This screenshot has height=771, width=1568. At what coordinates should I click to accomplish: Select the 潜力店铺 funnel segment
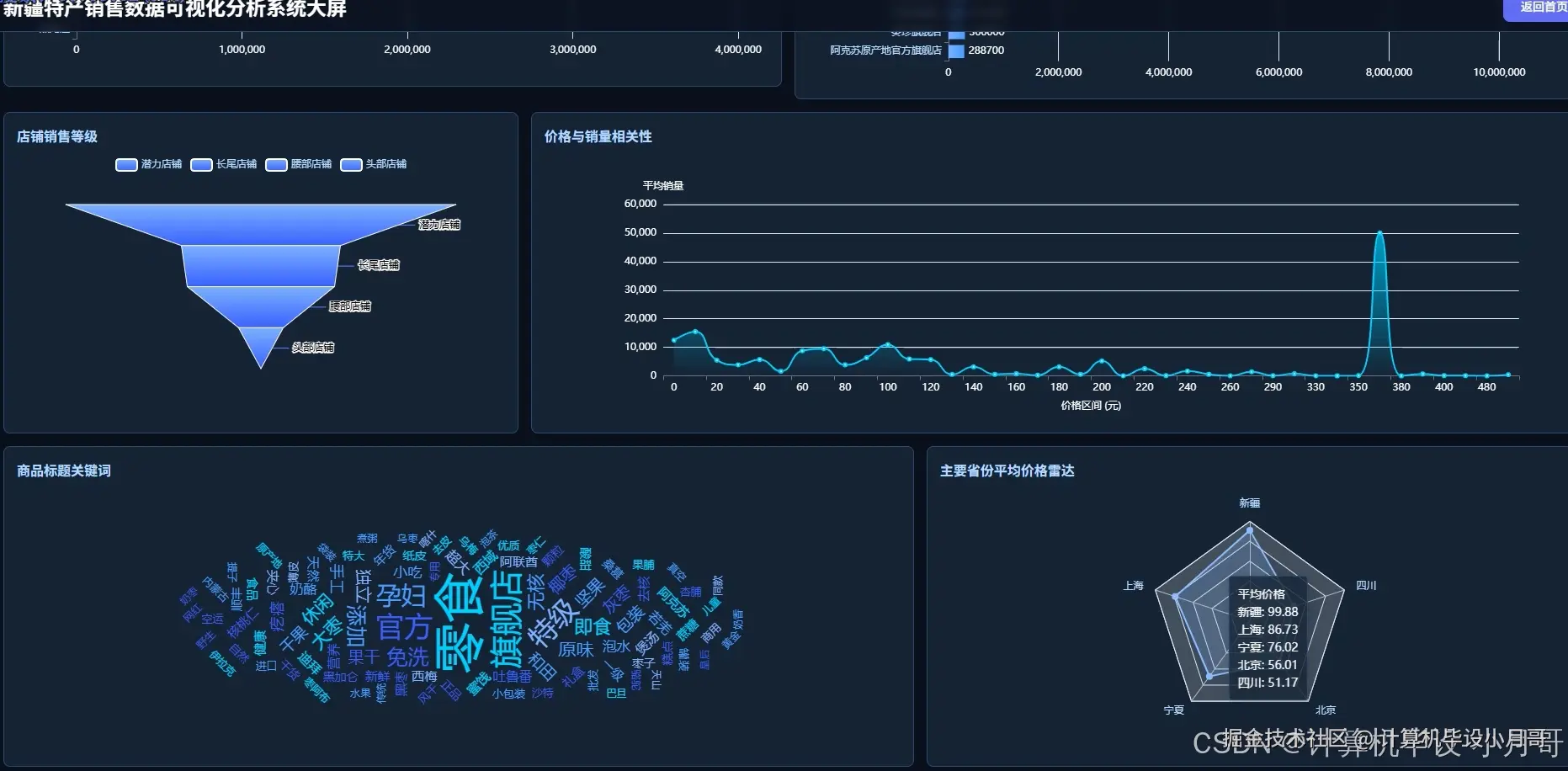pyautogui.click(x=261, y=223)
